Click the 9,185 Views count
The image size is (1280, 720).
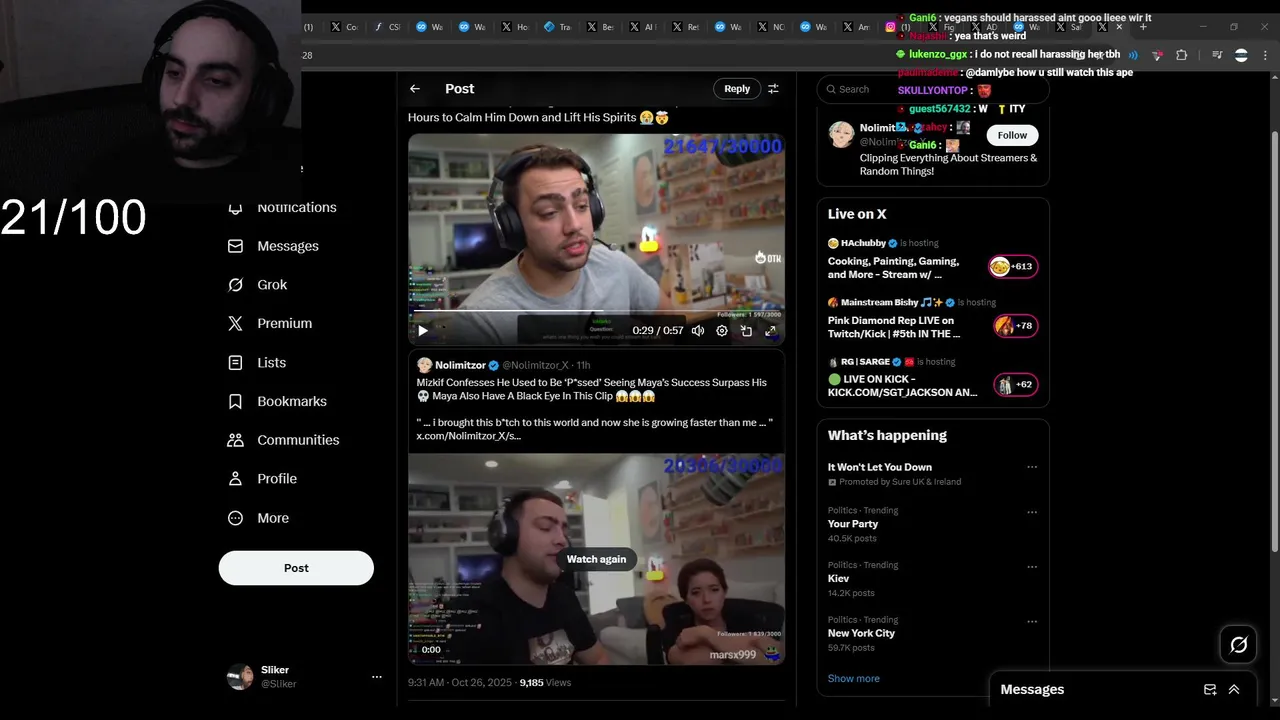tap(545, 682)
